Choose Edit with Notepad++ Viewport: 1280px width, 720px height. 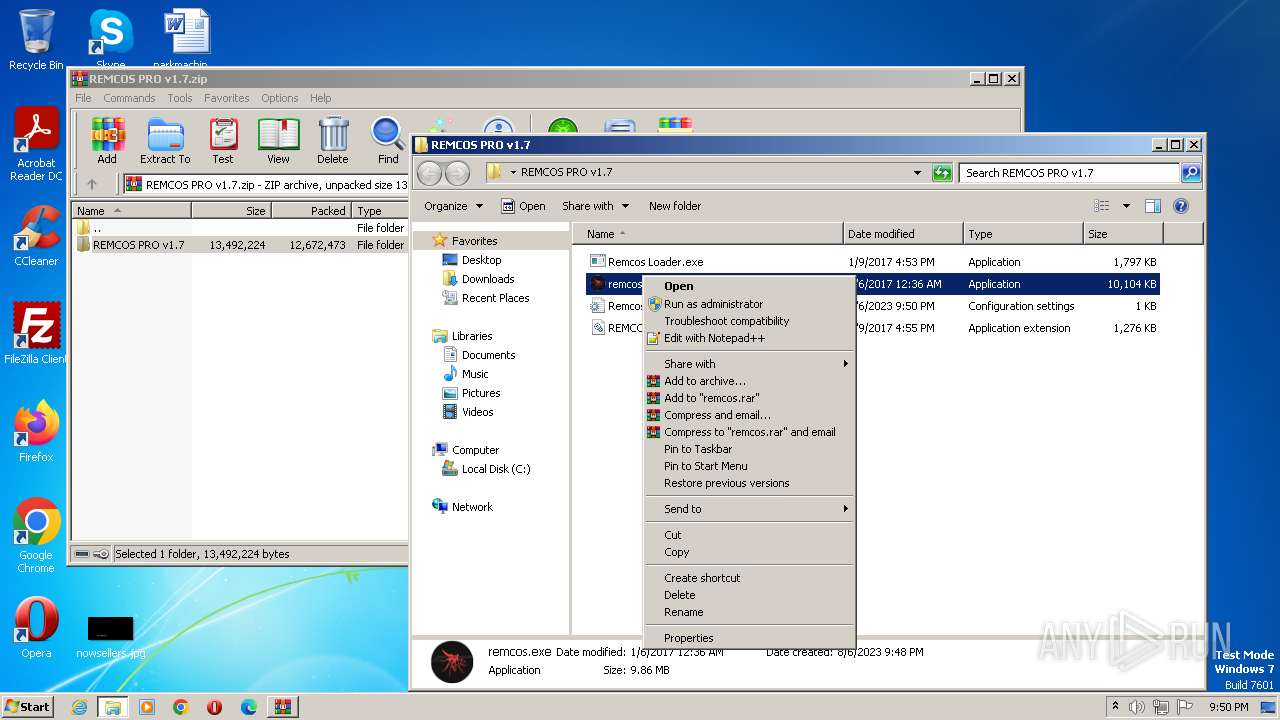tap(748, 338)
